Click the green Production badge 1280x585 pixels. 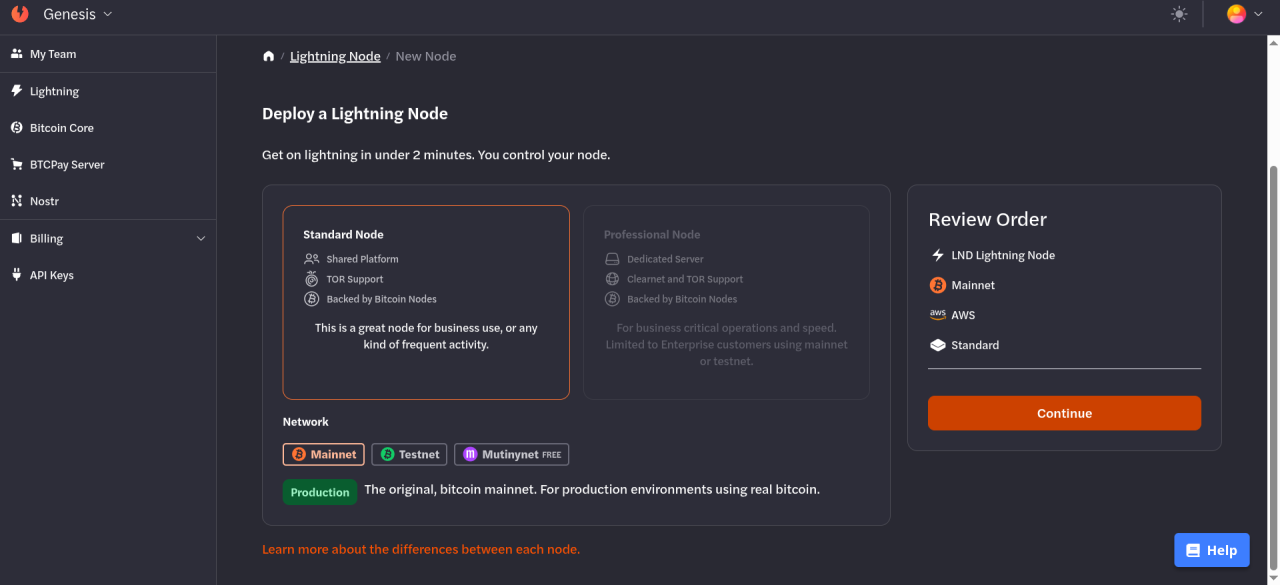320,492
